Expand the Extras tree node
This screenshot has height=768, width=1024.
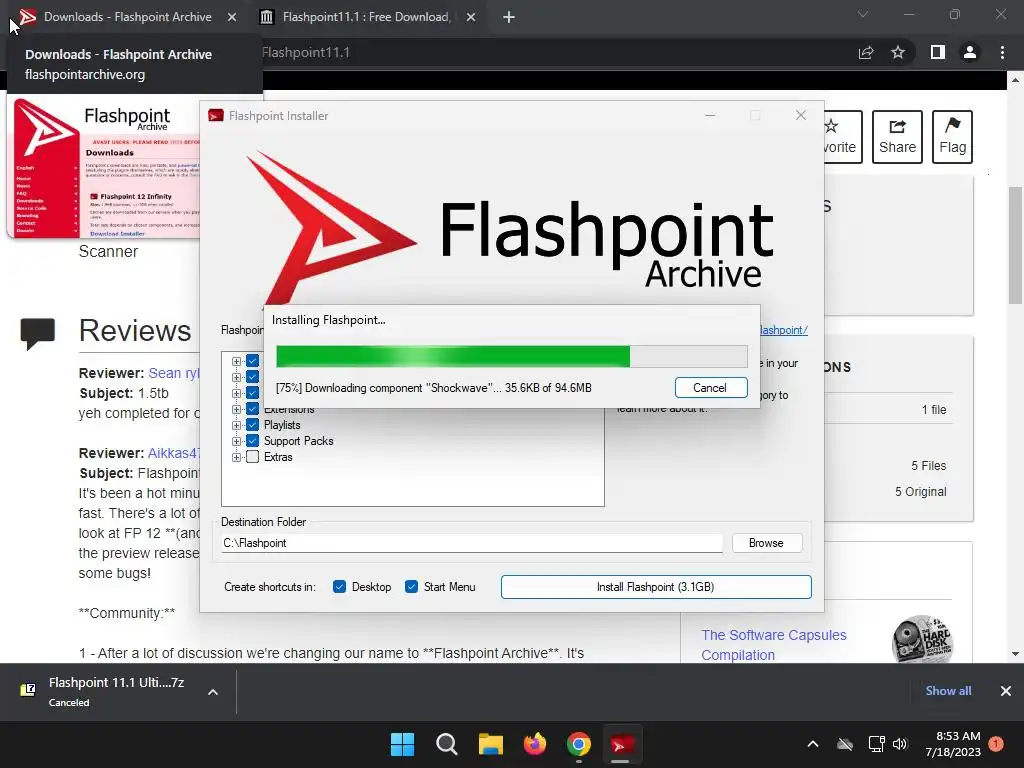(x=236, y=457)
